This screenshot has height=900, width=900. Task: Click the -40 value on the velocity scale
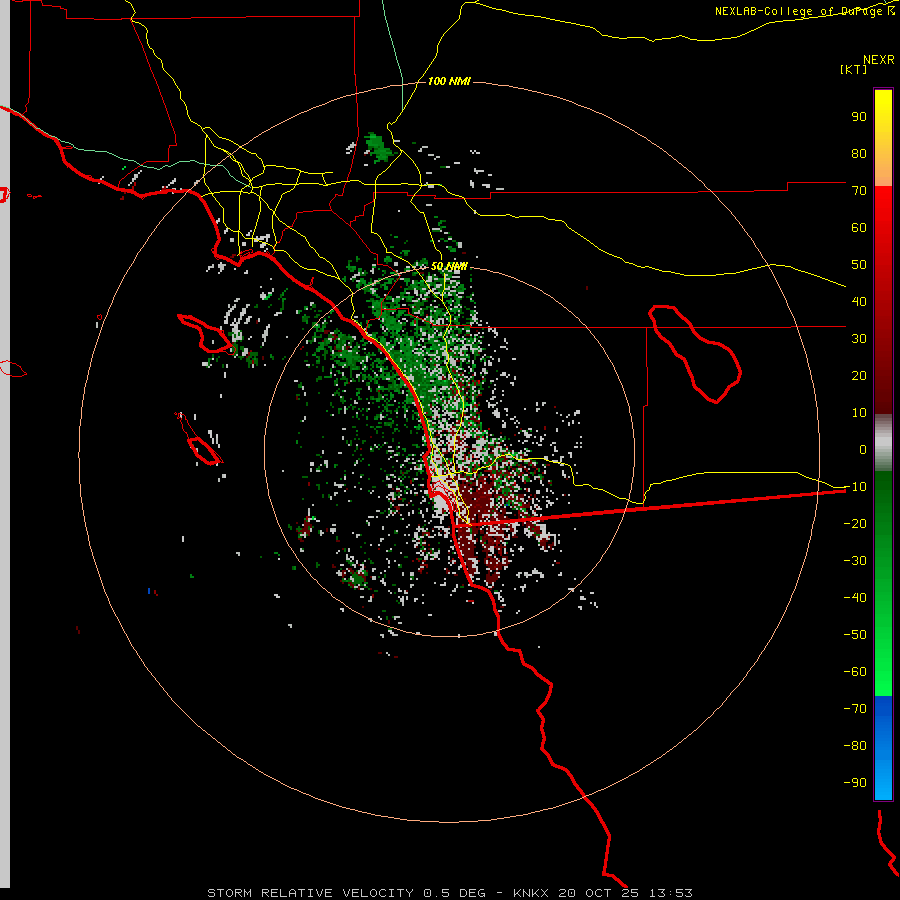pos(855,598)
